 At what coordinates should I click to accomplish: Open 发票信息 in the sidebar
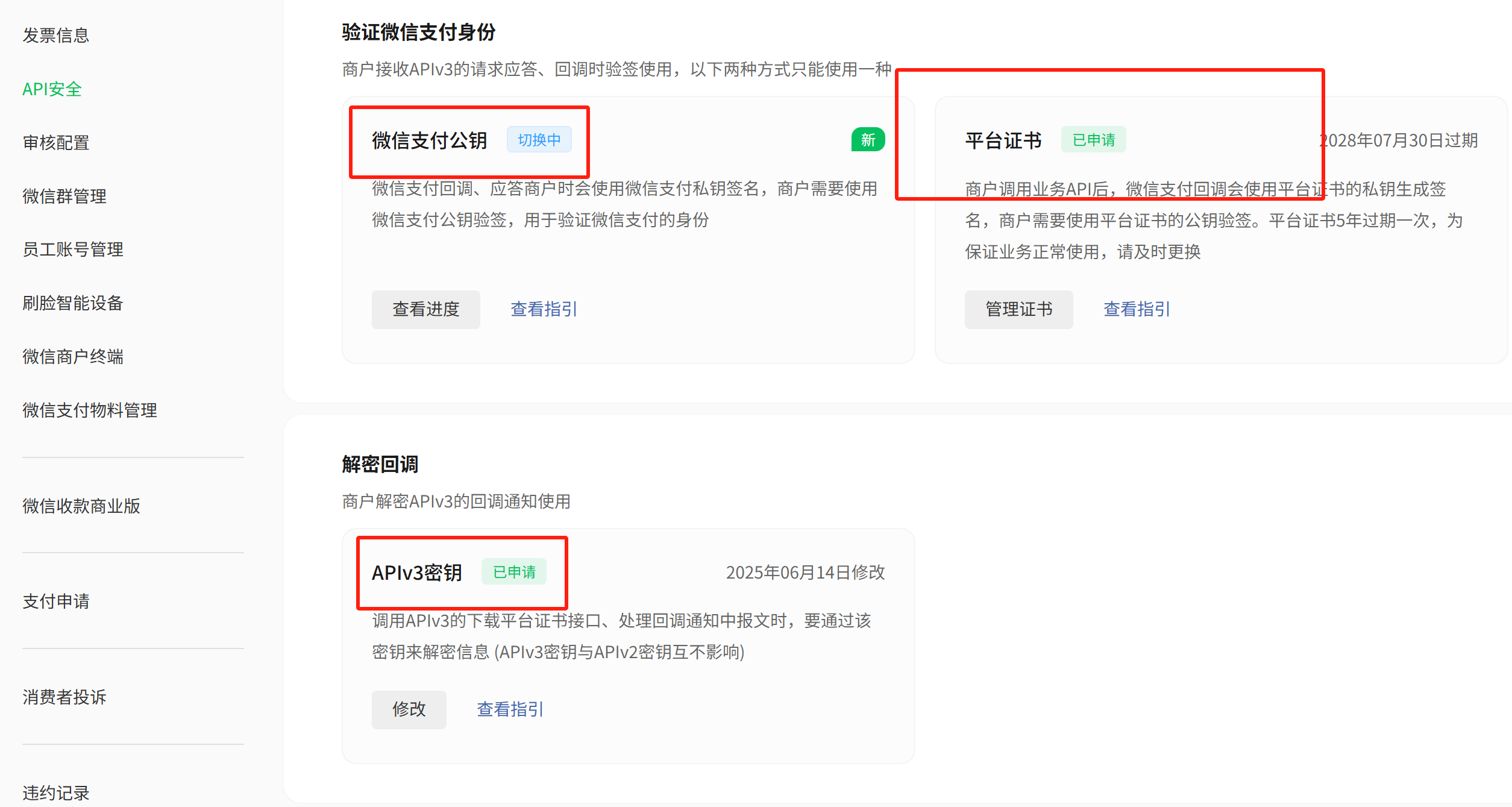[x=56, y=36]
